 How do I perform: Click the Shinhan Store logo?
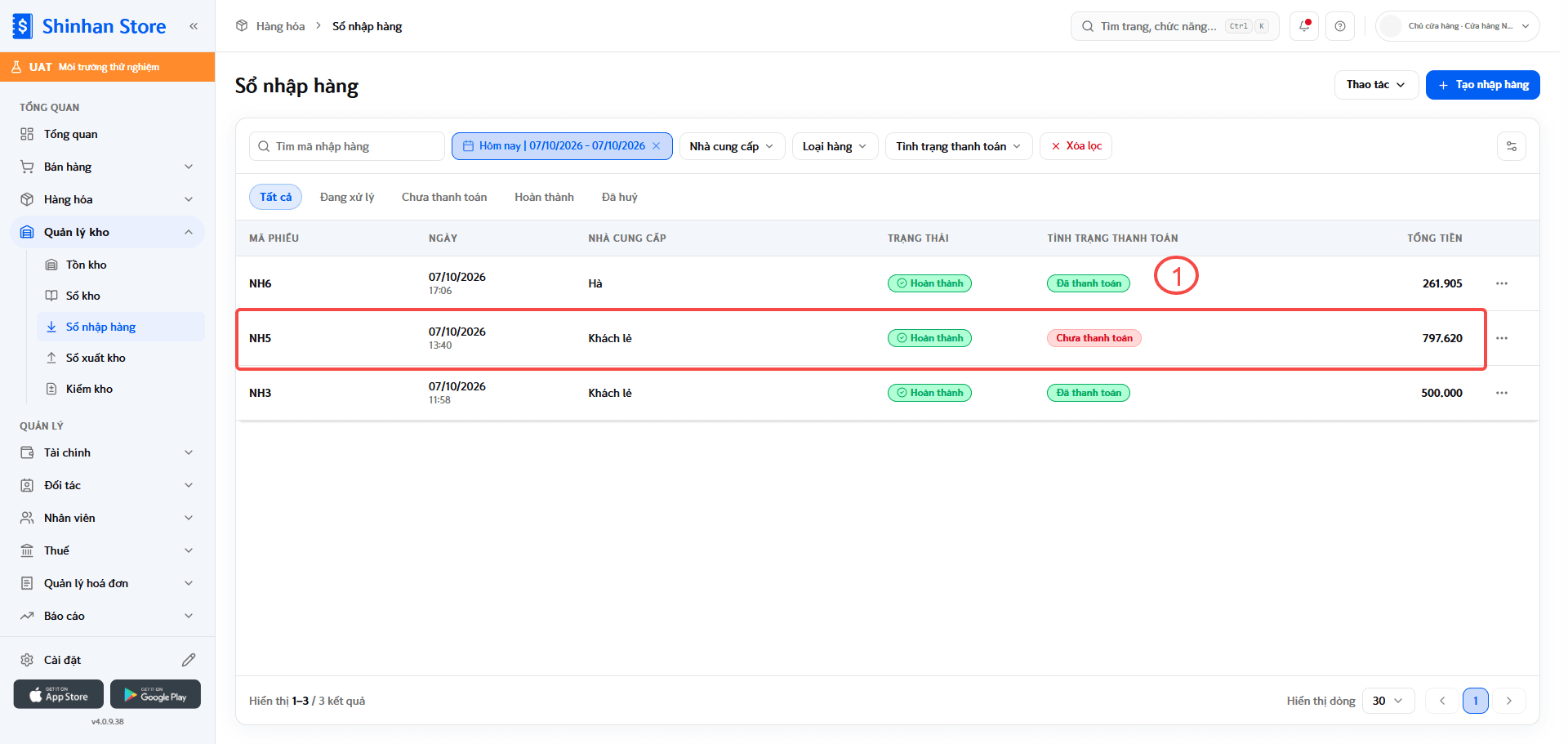tap(90, 26)
